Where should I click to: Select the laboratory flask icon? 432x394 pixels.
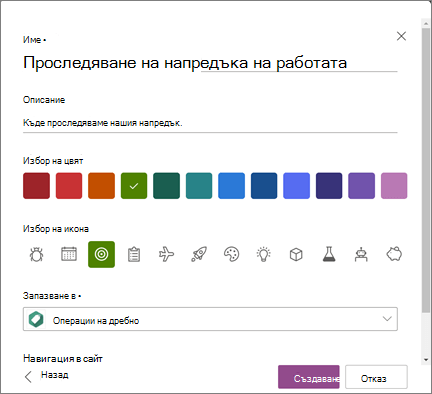coord(329,254)
